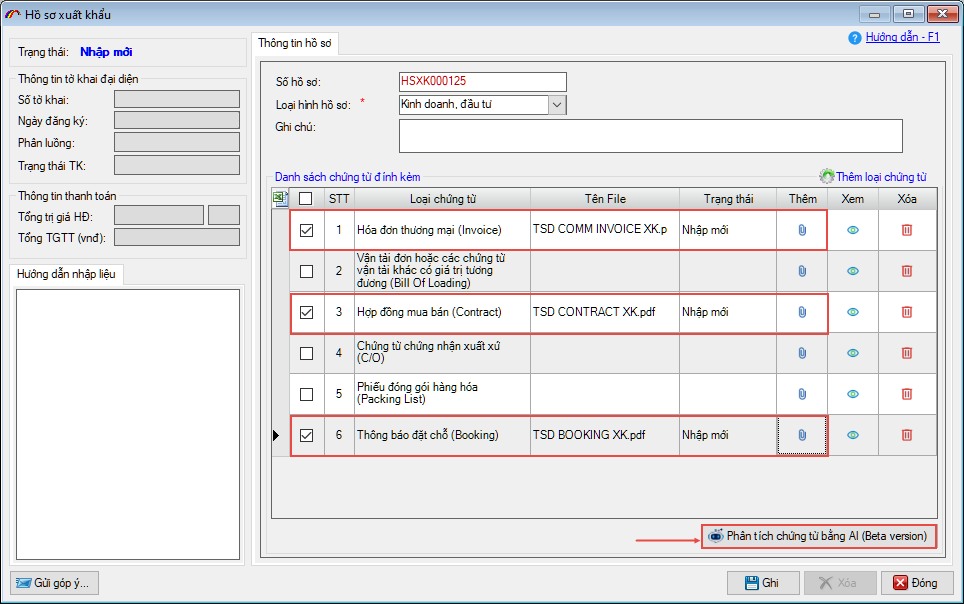Open the Loại hình hồ sơ dropdown
The width and height of the screenshot is (964, 604).
[557, 104]
